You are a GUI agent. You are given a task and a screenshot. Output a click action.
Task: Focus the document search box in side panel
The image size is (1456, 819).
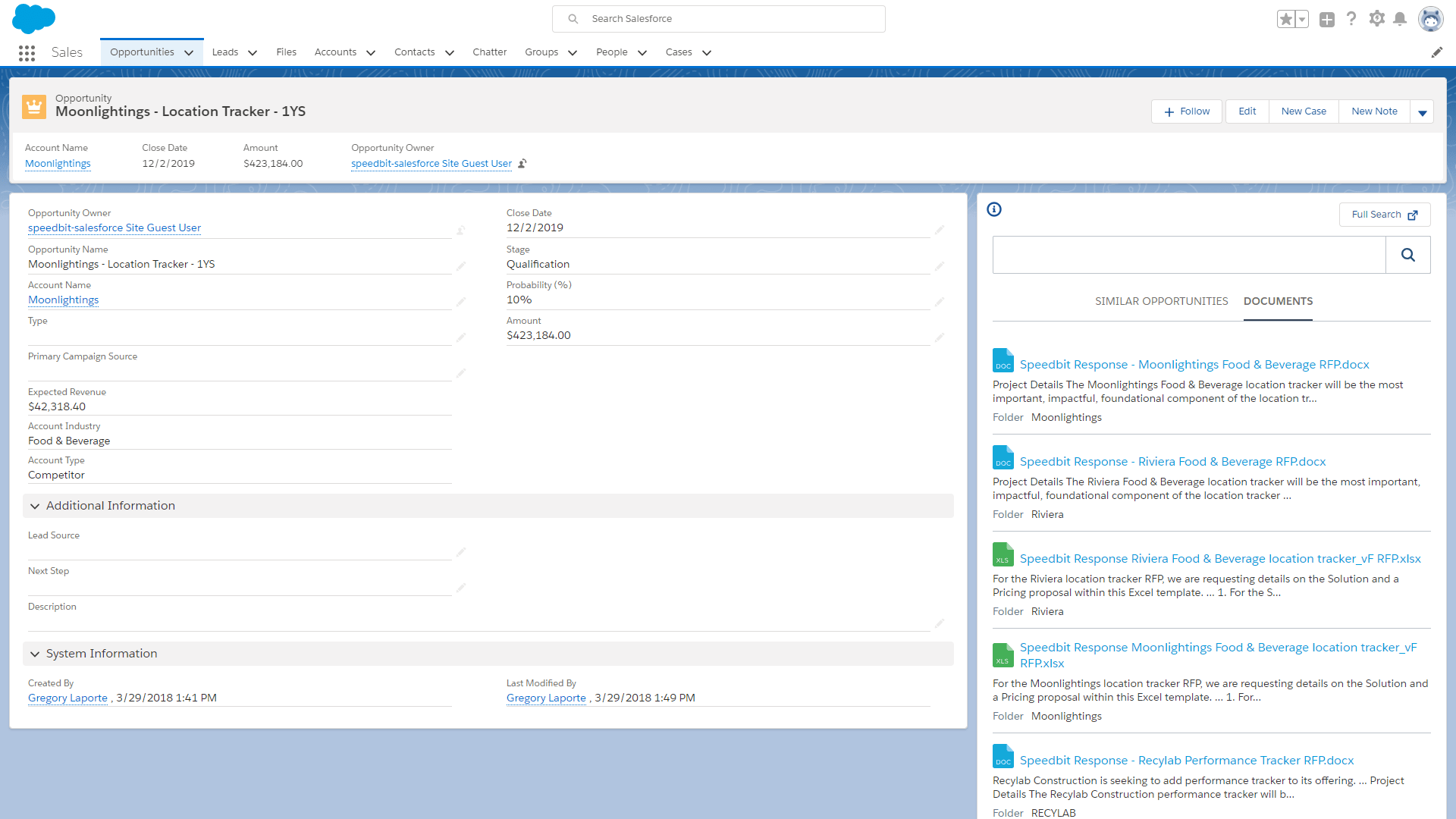tap(1189, 255)
